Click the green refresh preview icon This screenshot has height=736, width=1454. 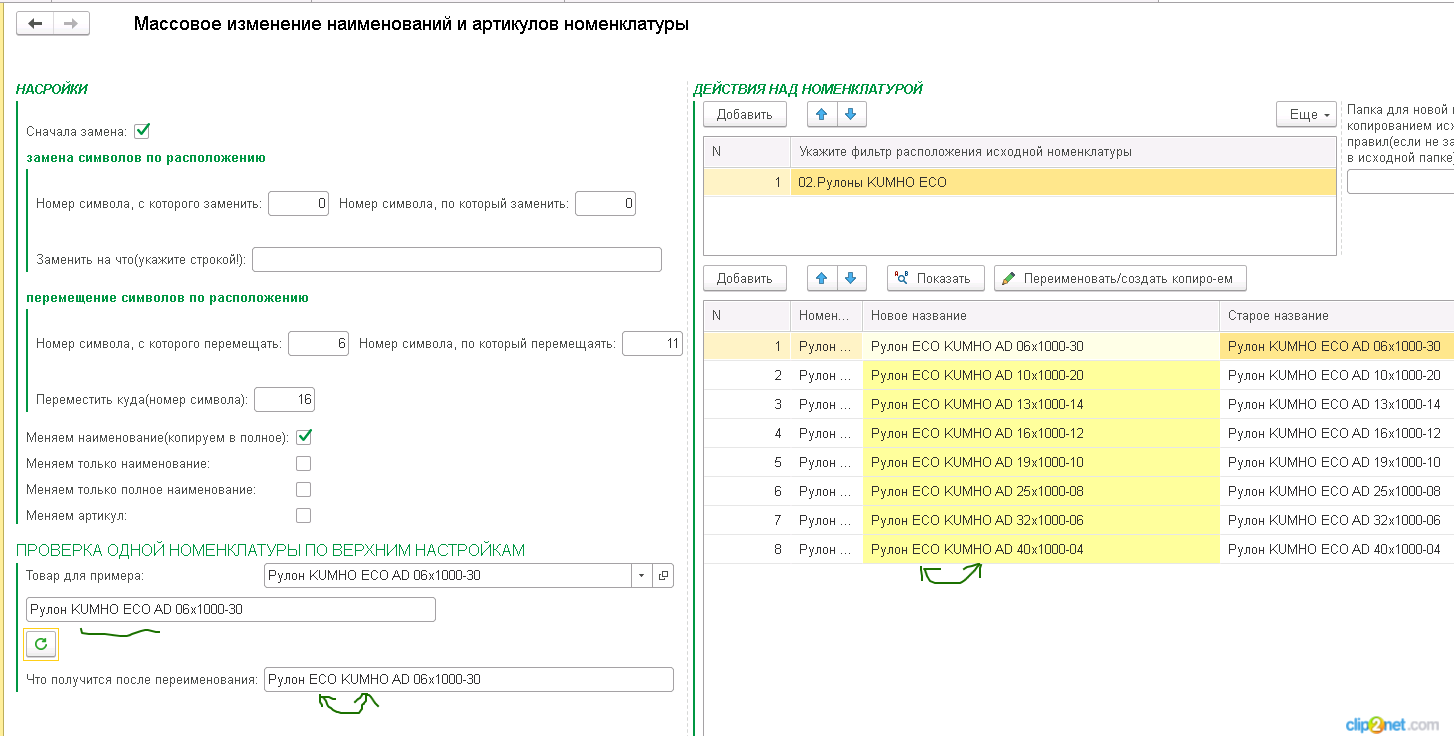[x=41, y=644]
